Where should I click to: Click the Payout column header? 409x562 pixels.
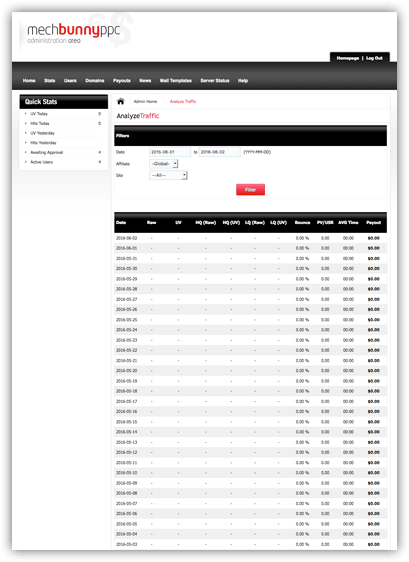pos(373,223)
